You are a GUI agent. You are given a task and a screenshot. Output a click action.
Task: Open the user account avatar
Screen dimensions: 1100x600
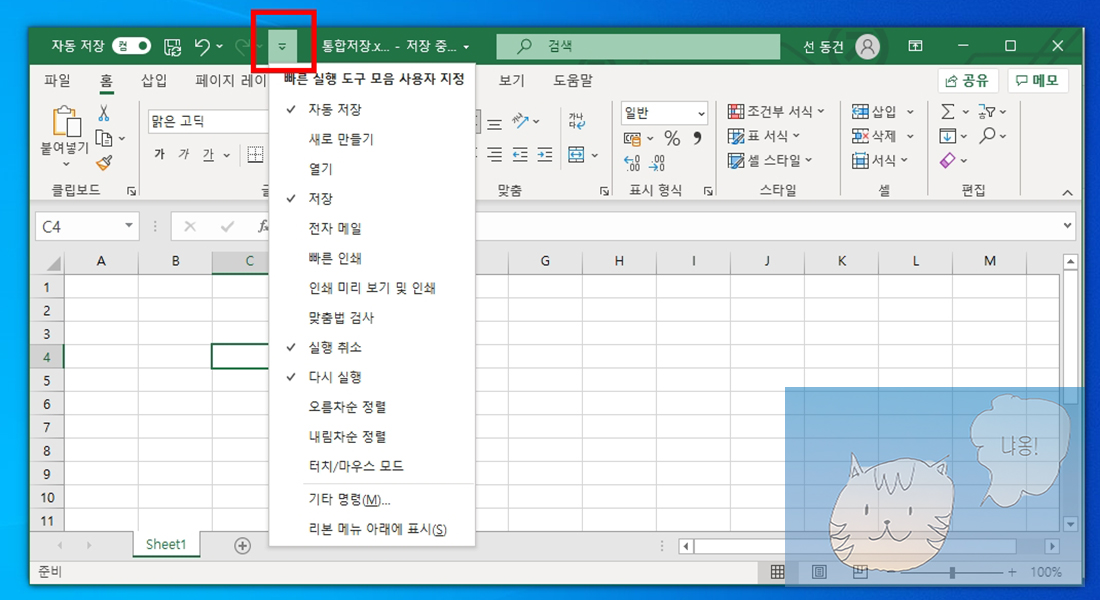868,46
